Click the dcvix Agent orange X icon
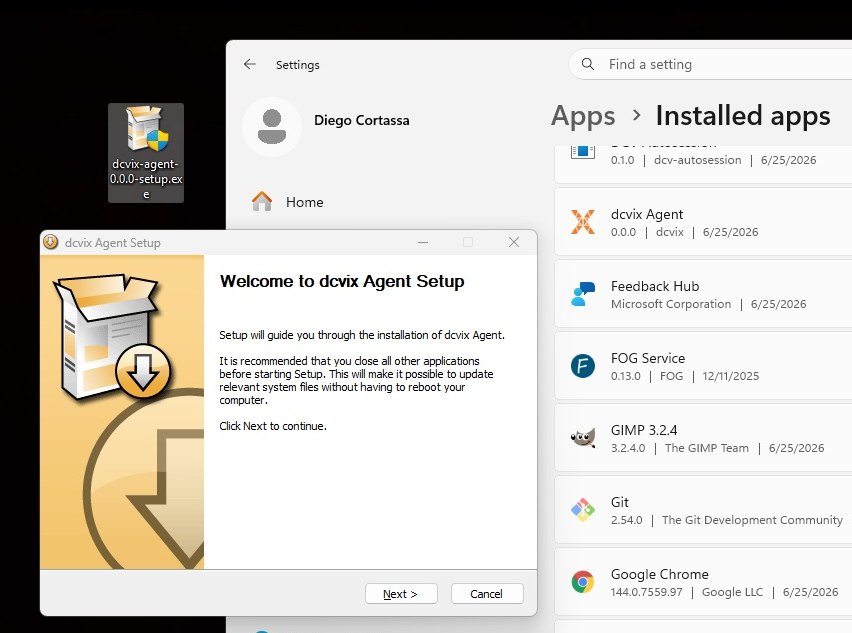This screenshot has height=633, width=852. [x=582, y=222]
